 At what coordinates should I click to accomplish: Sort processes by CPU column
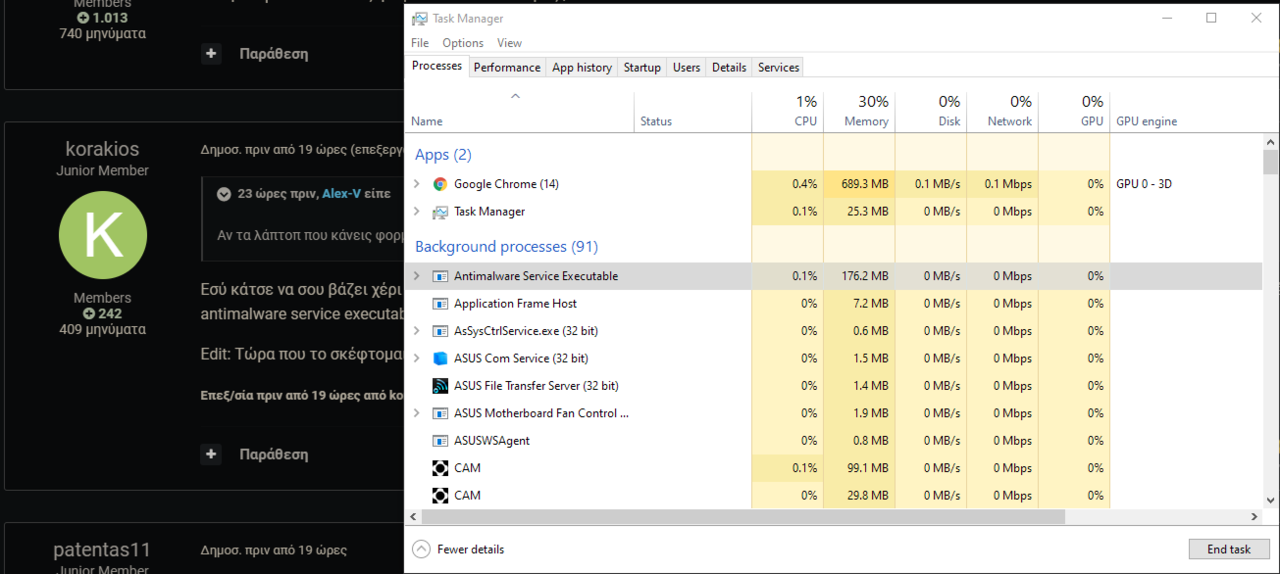click(787, 112)
